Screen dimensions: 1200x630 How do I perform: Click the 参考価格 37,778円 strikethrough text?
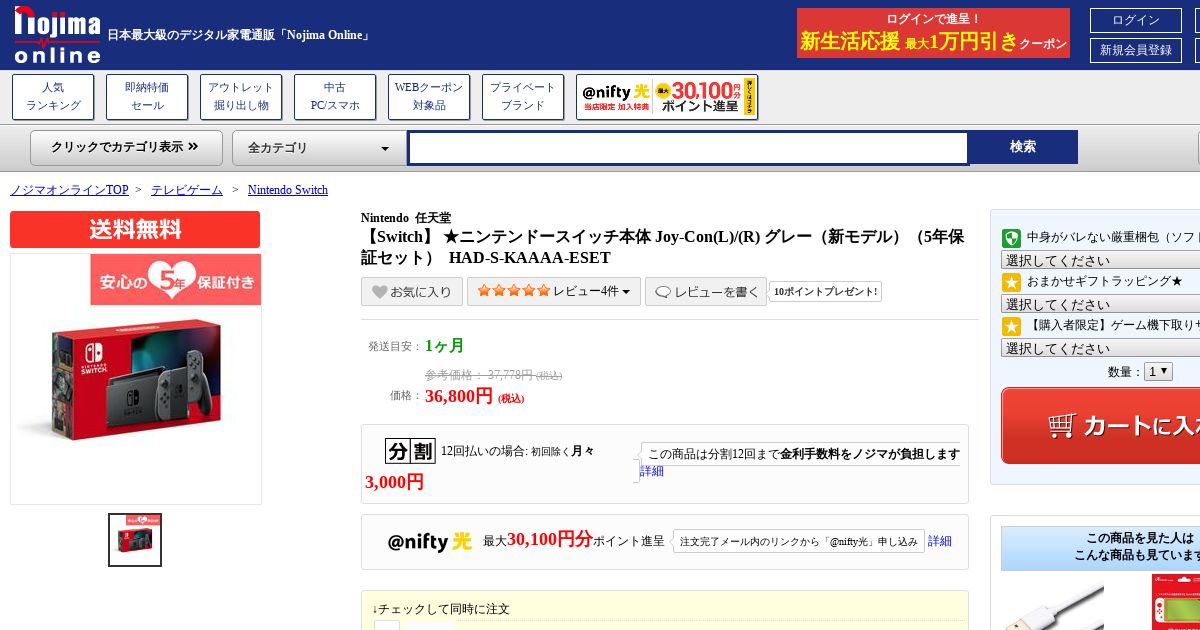coord(493,375)
